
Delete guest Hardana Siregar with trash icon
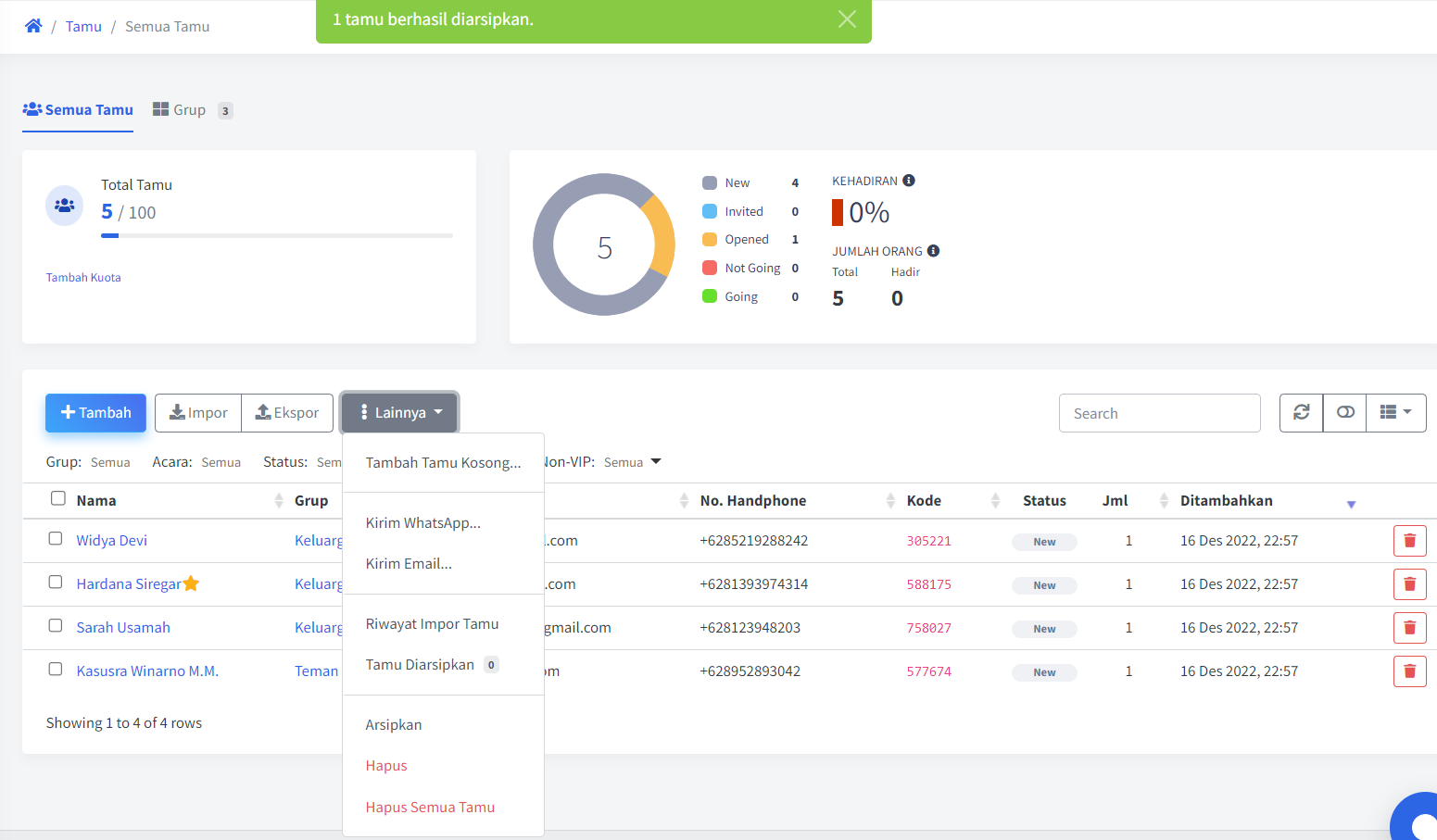1409,584
